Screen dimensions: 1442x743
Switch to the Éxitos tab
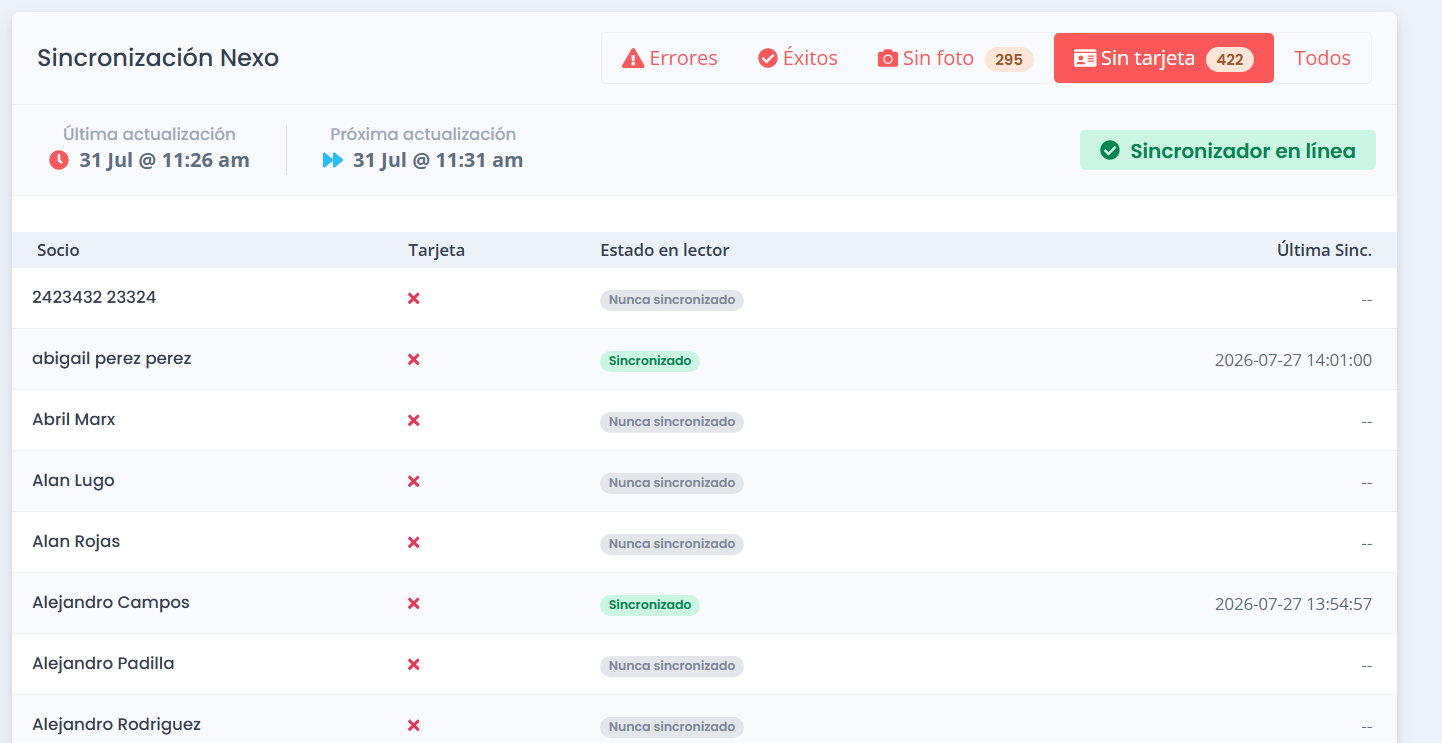(798, 58)
